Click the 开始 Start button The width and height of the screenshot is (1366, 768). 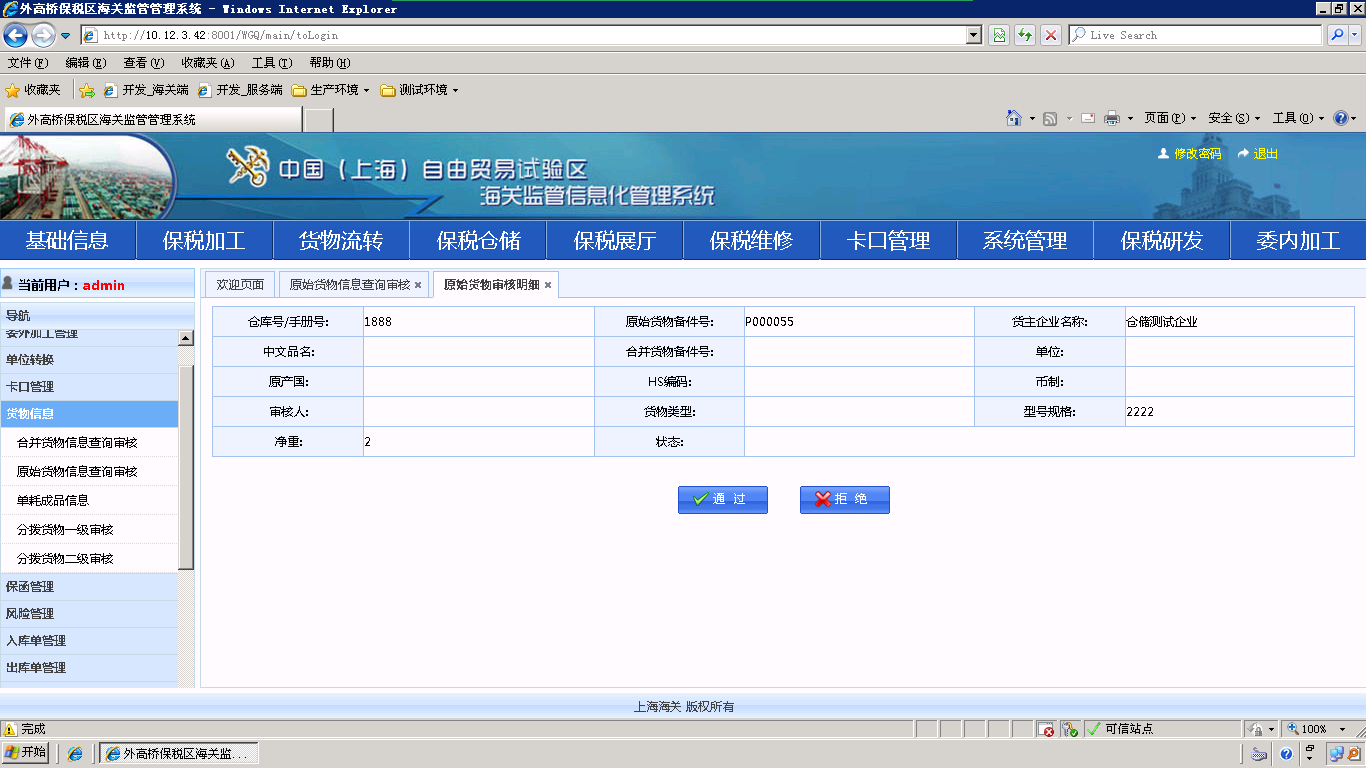pyautogui.click(x=26, y=753)
